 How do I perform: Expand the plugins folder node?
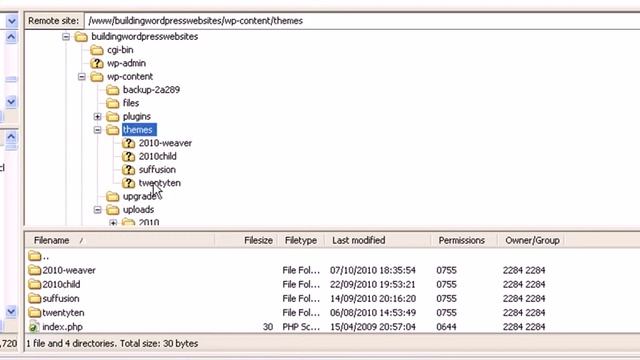[x=97, y=117]
